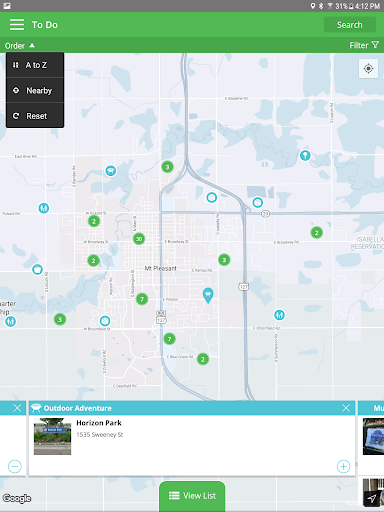Tap the Bluetooth icon in status bar
Viewport: 384px width, 512px height.
321,6
